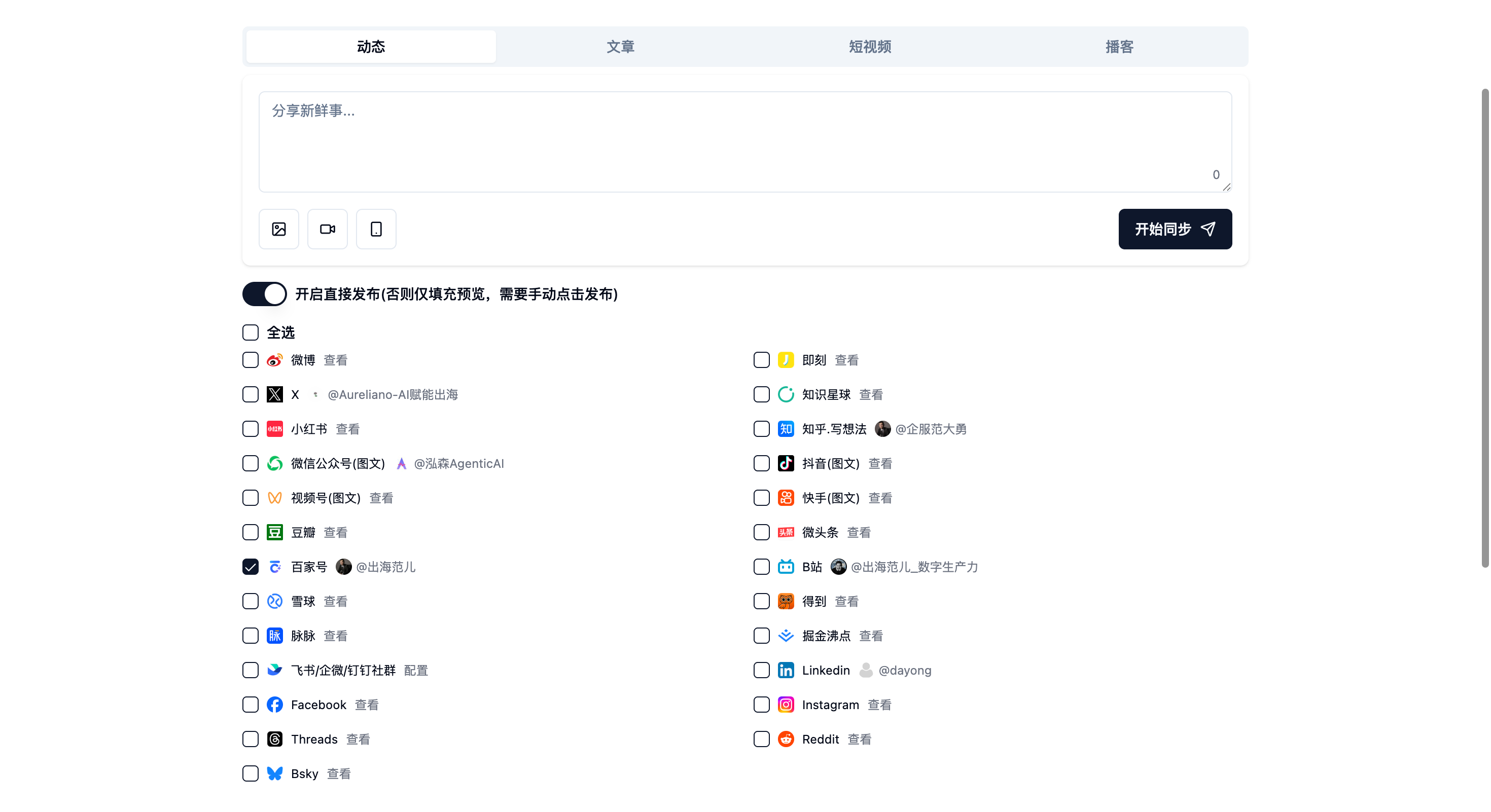The height and width of the screenshot is (812, 1491).
Task: Select the 播客 tab
Action: point(1119,47)
